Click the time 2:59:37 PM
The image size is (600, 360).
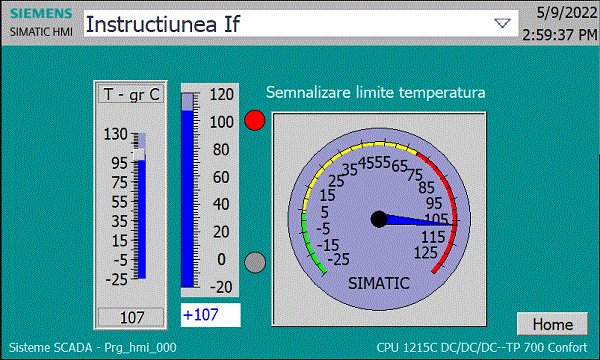pos(560,35)
